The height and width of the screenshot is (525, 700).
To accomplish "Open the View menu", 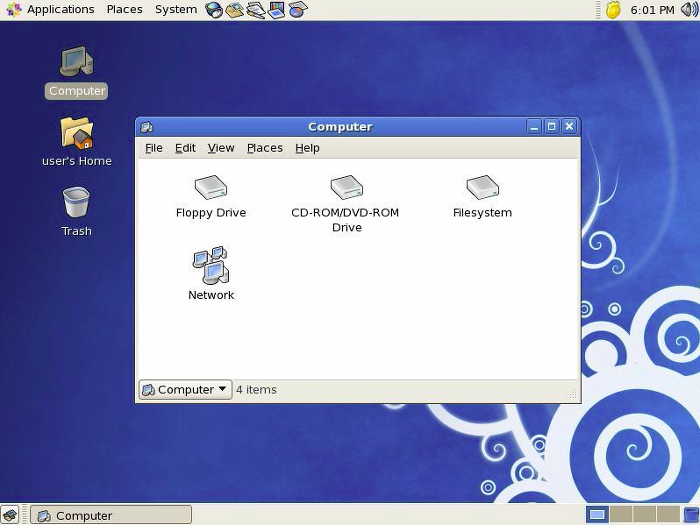I will tap(221, 148).
